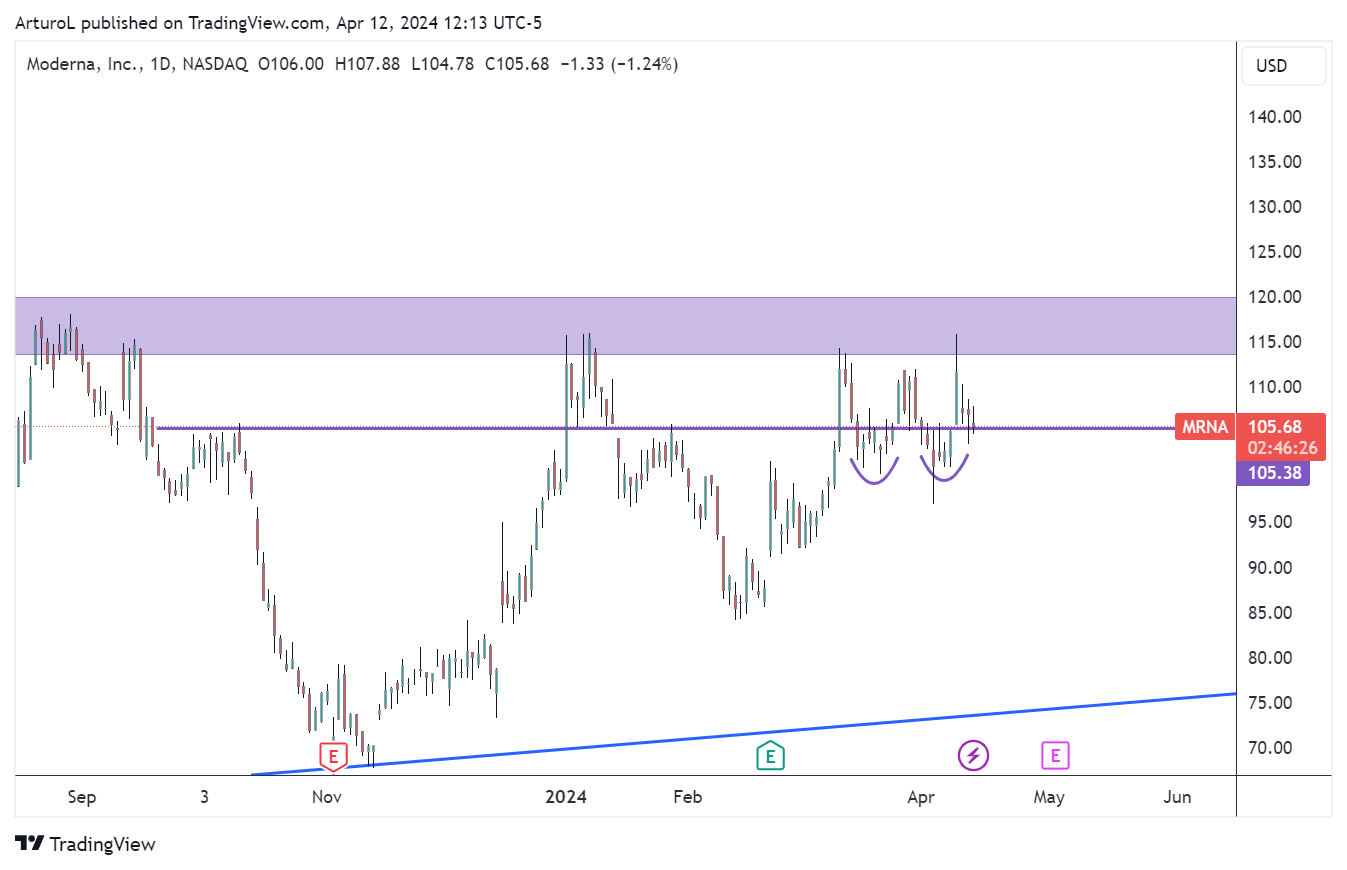Viewport: 1347px width, 870px height.
Task: Click the Feb label on time axis
Action: tap(687, 797)
